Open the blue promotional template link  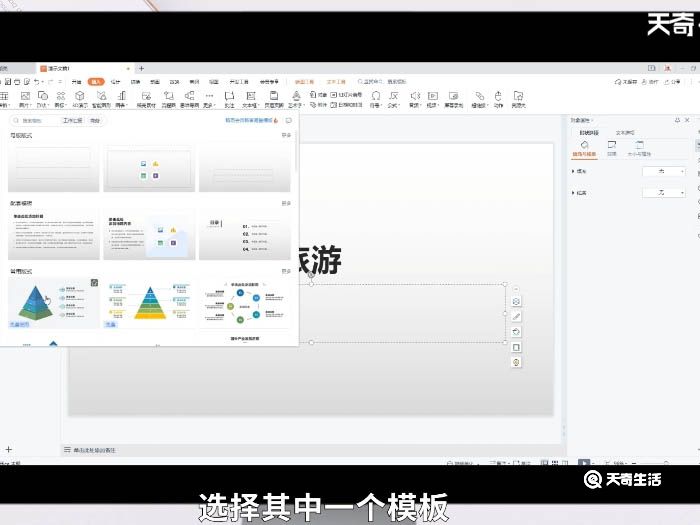[251, 120]
